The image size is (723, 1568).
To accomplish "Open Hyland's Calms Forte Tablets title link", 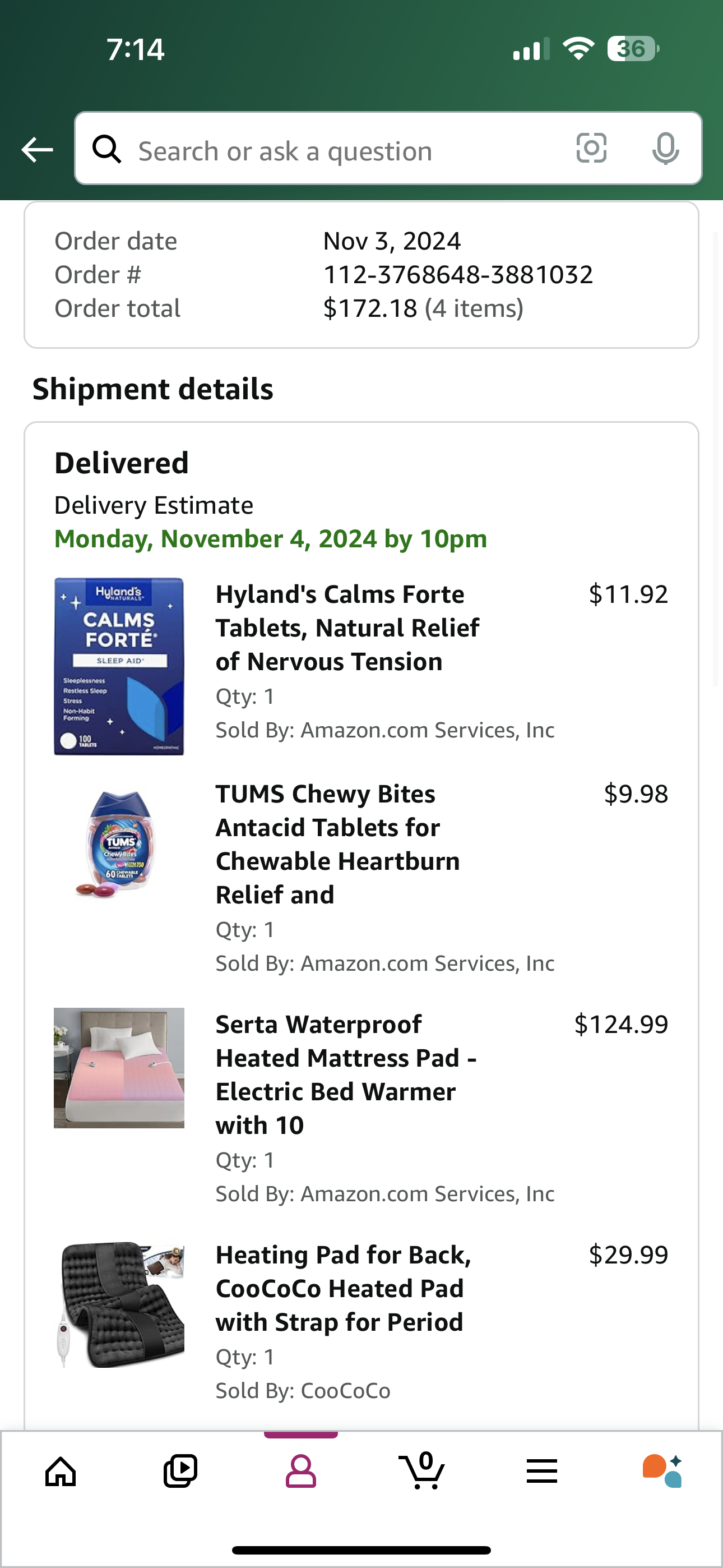I will click(x=347, y=628).
